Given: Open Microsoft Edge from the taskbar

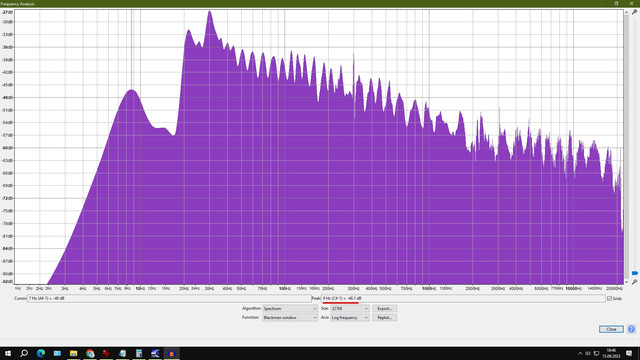Looking at the screenshot, I should pos(41,353).
